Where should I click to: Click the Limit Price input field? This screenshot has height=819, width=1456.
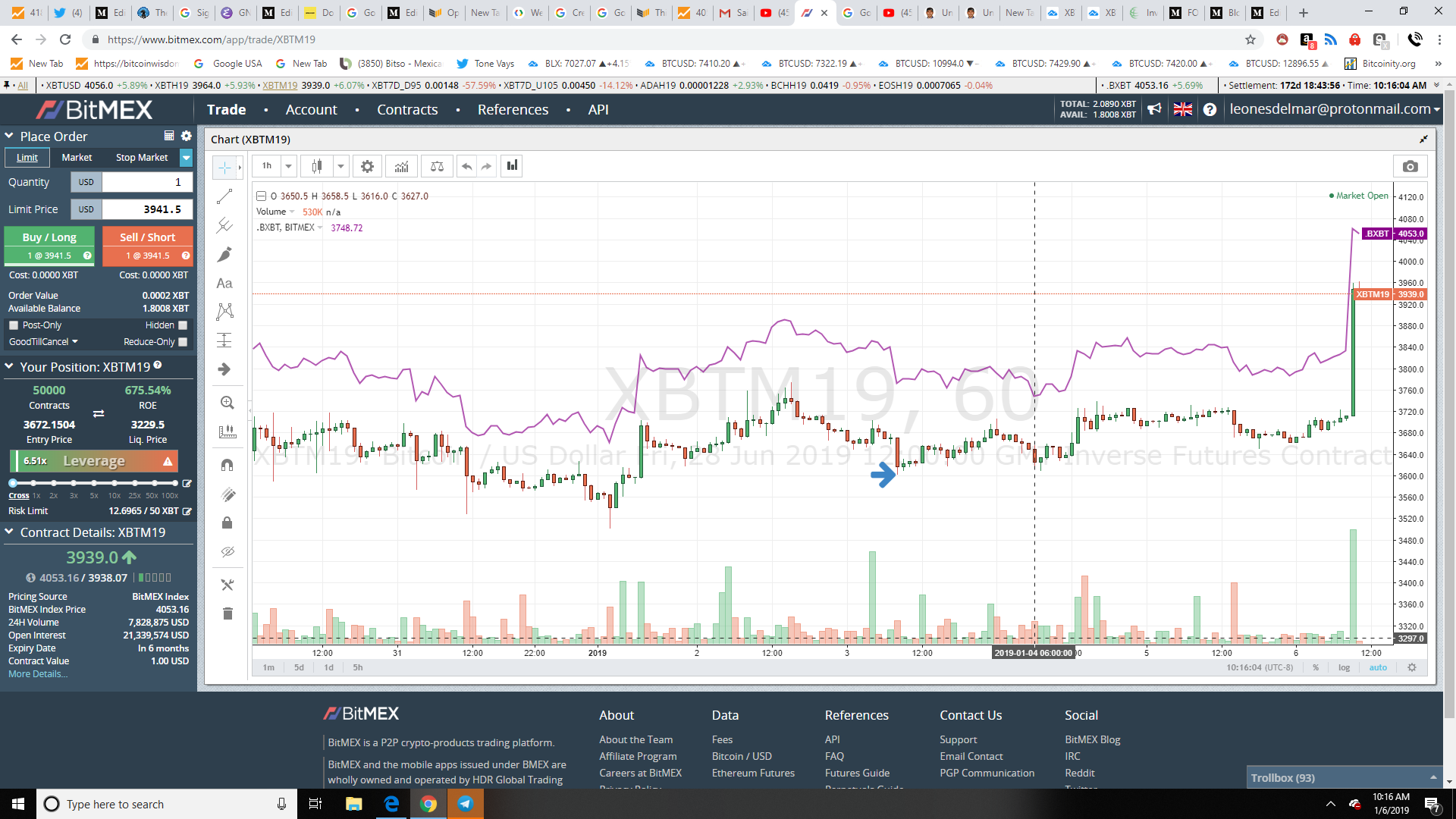click(147, 209)
